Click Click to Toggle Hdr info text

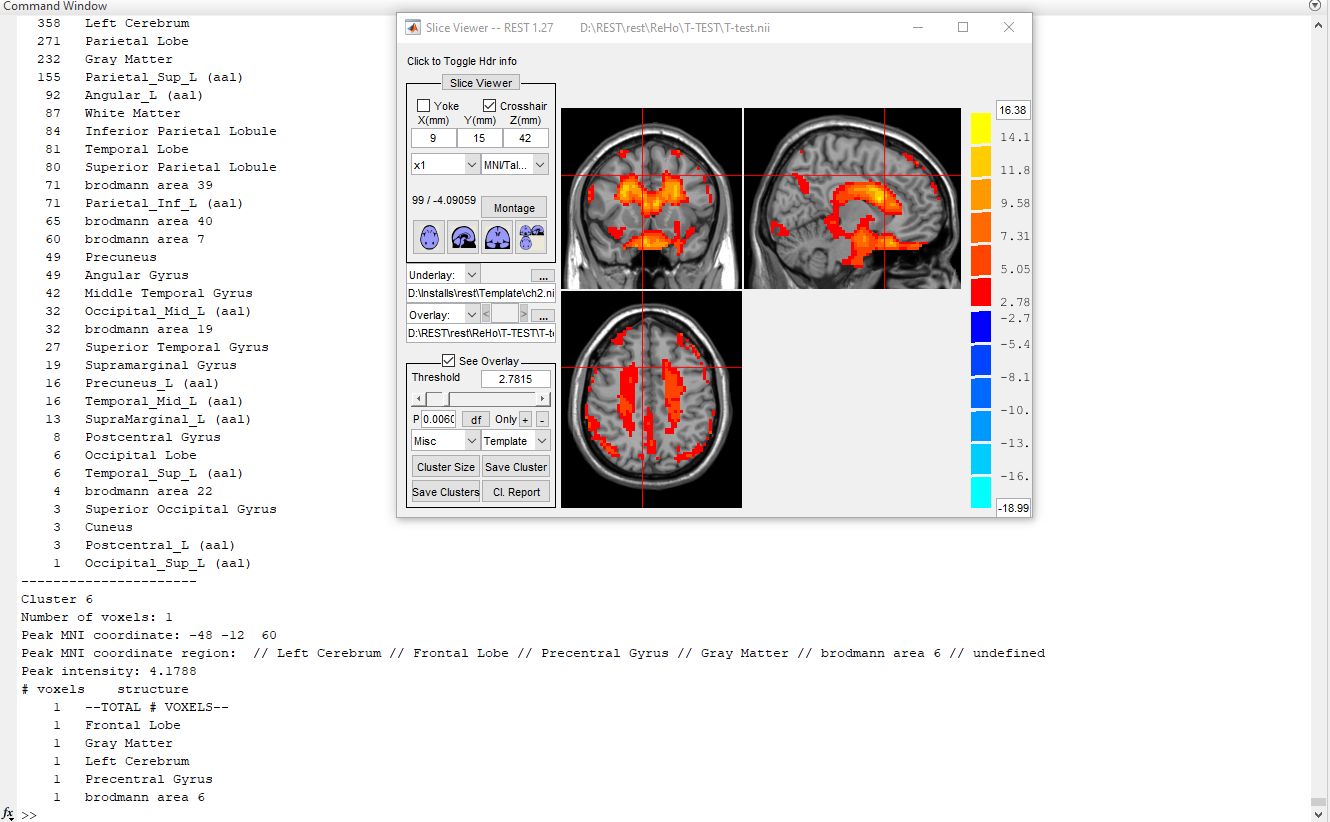coord(462,62)
